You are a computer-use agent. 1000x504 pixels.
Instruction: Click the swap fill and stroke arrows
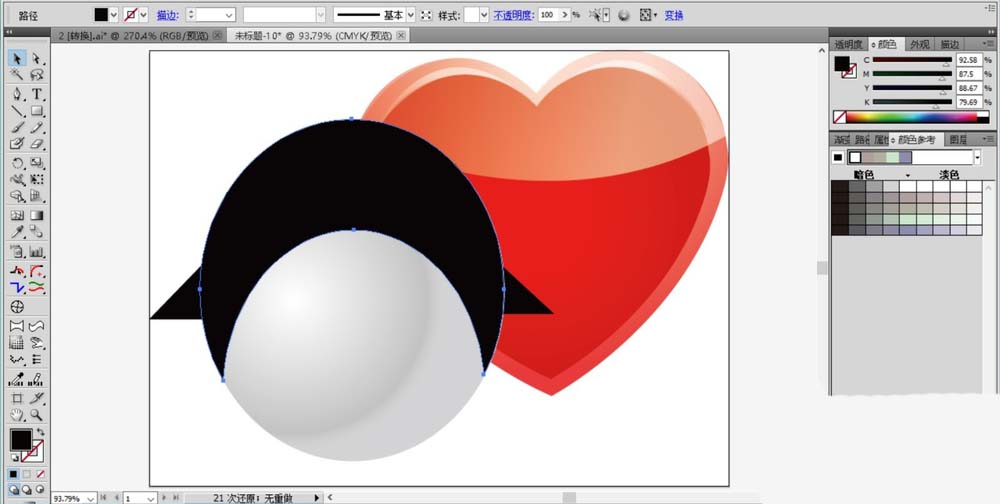(x=41, y=433)
